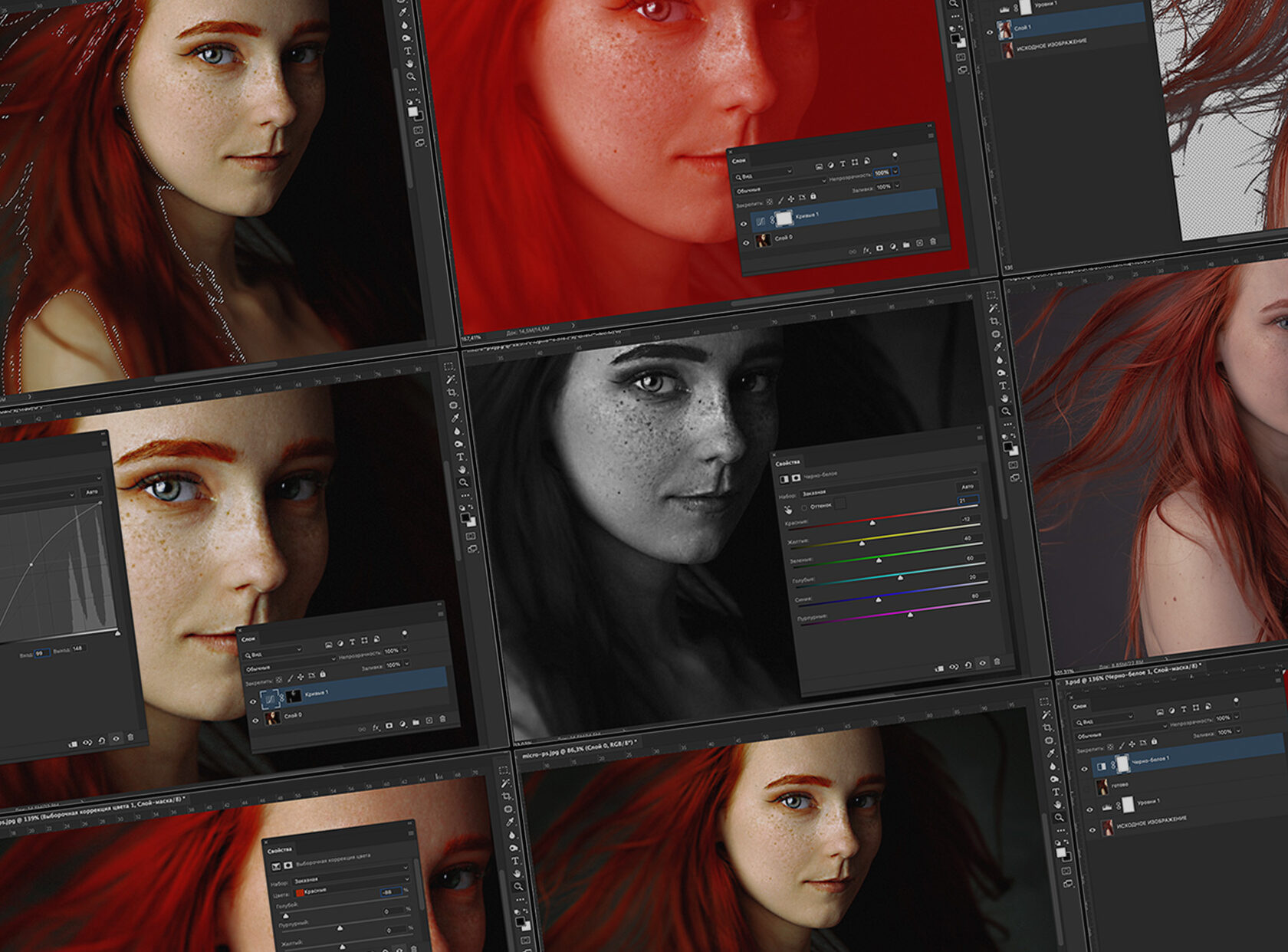The width and height of the screenshot is (1288, 952).
Task: Open Свойства tab in selective color panel
Action: [x=279, y=849]
